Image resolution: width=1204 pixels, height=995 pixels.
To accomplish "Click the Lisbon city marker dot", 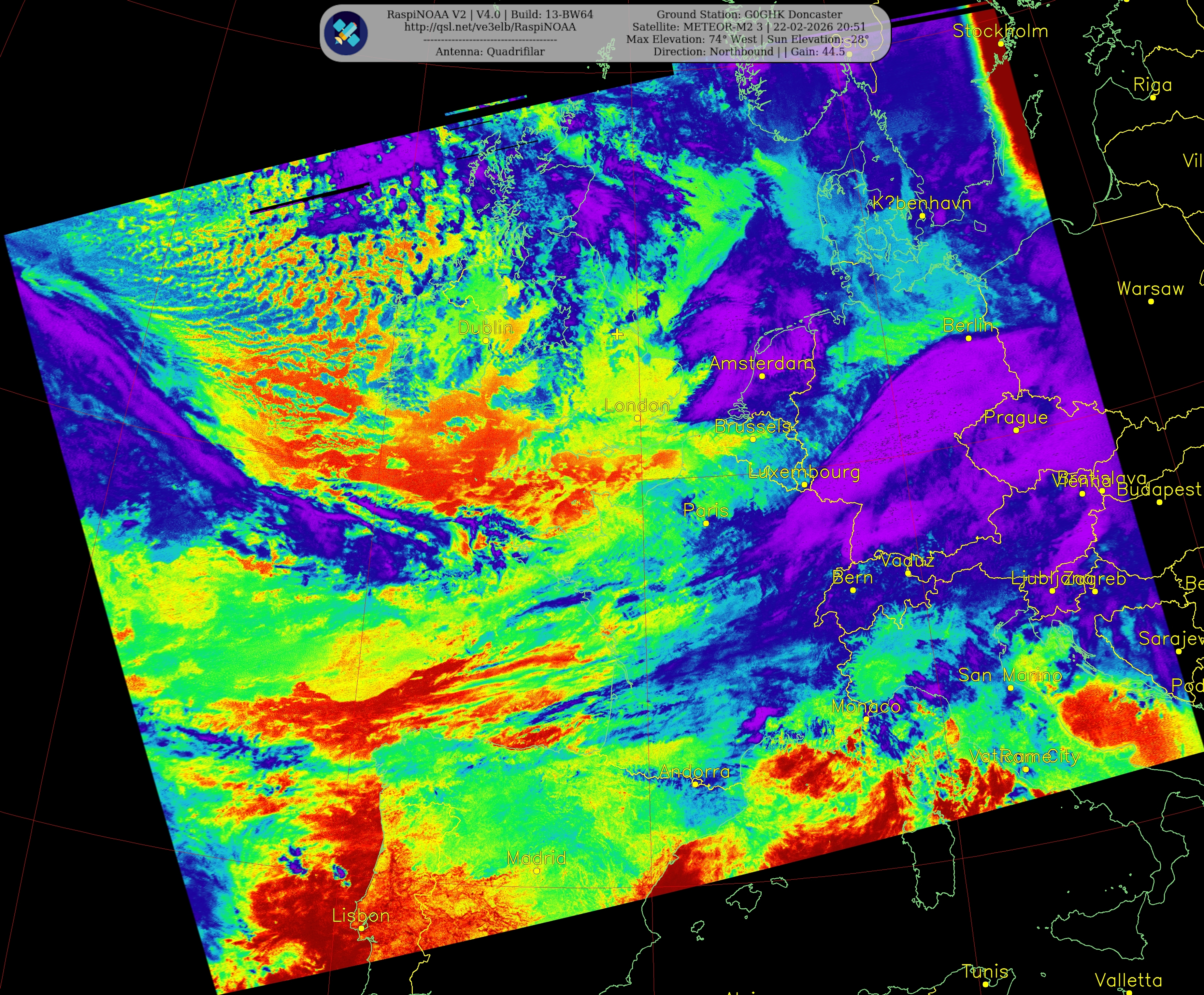I will pyautogui.click(x=361, y=928).
